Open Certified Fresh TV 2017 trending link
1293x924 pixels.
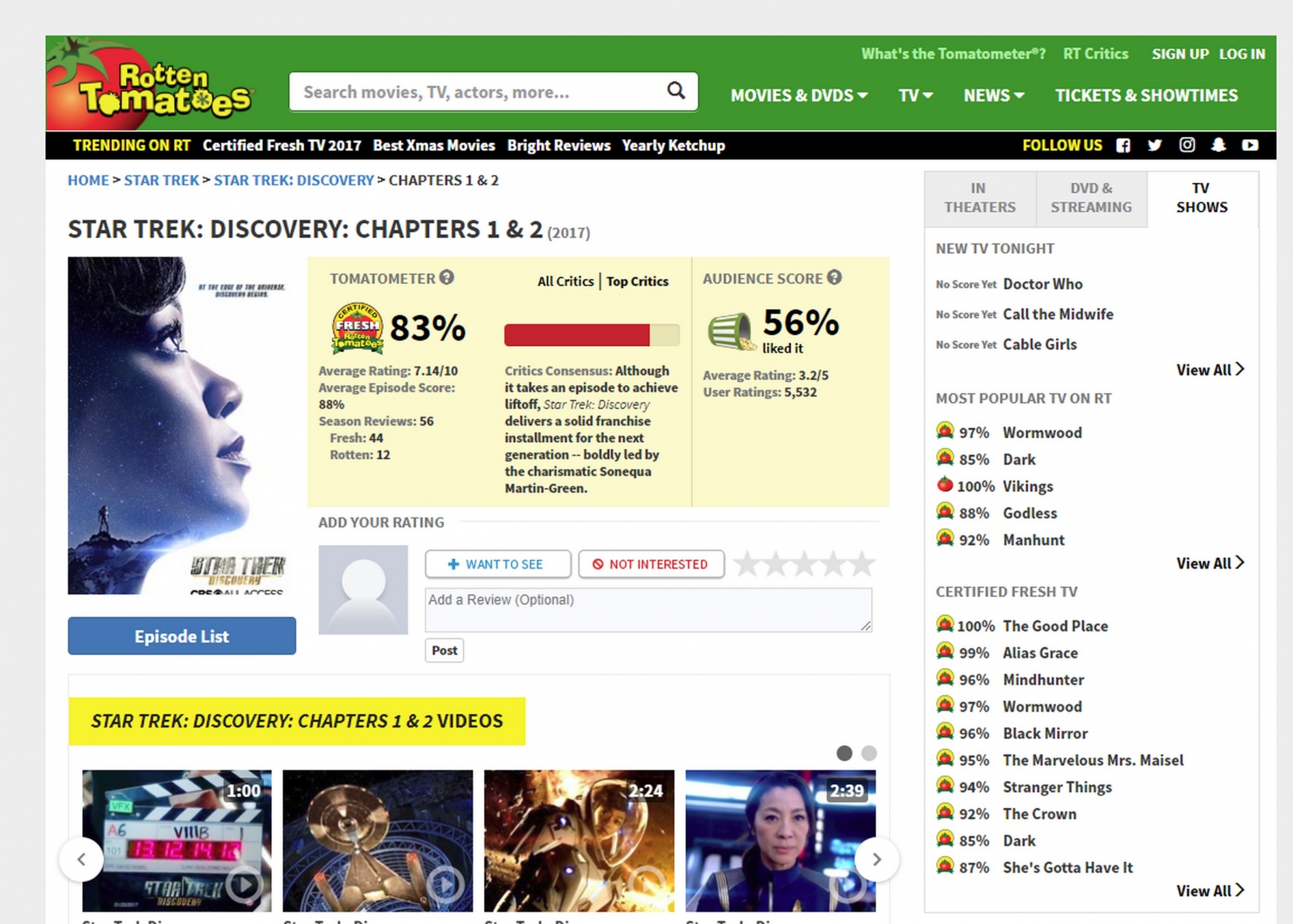pyautogui.click(x=282, y=145)
